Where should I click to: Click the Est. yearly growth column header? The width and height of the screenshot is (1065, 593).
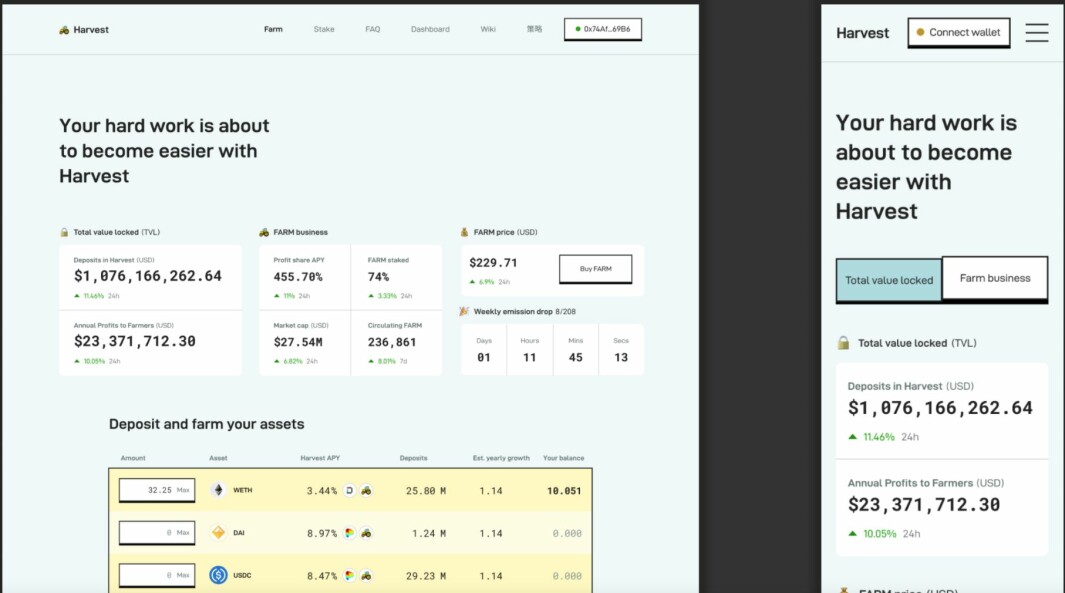[x=501, y=459]
